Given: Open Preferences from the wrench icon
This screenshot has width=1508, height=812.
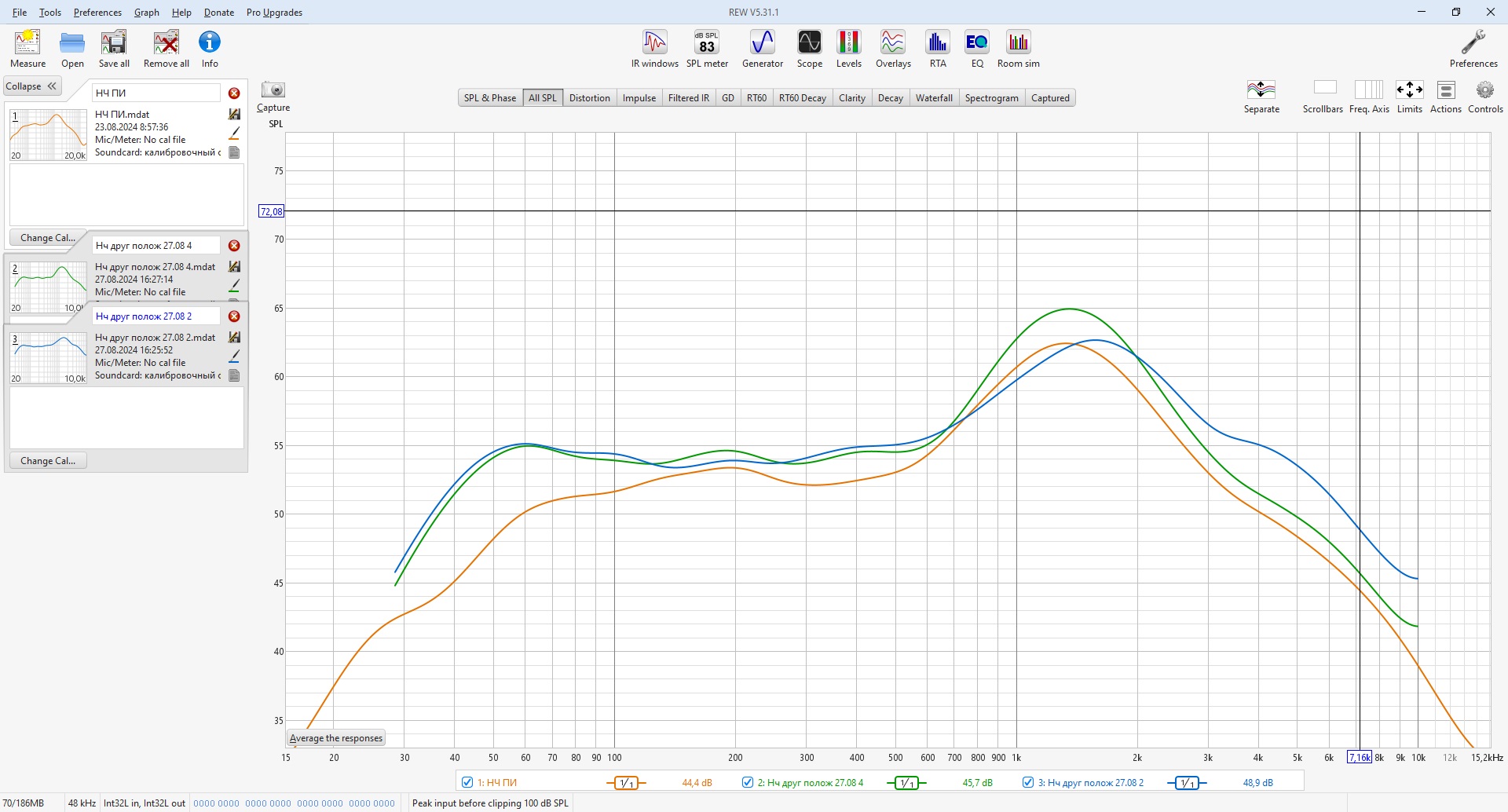Looking at the screenshot, I should tap(1473, 49).
